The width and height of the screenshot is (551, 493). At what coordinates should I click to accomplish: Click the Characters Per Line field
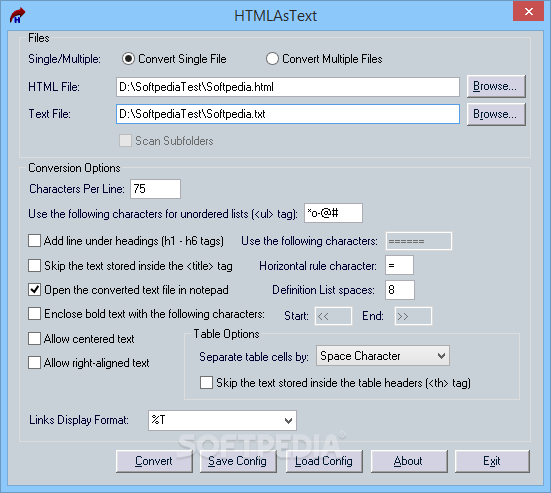pos(155,189)
